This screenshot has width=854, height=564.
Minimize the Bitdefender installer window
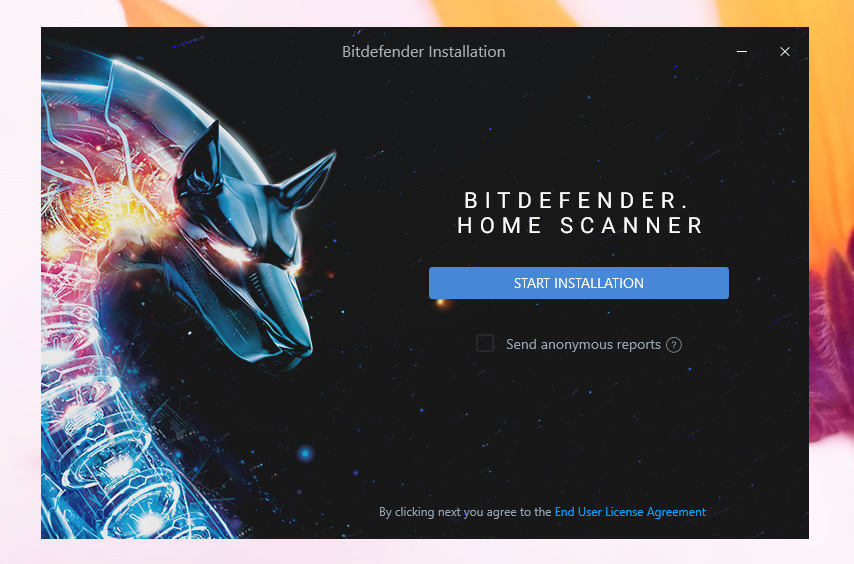[742, 52]
